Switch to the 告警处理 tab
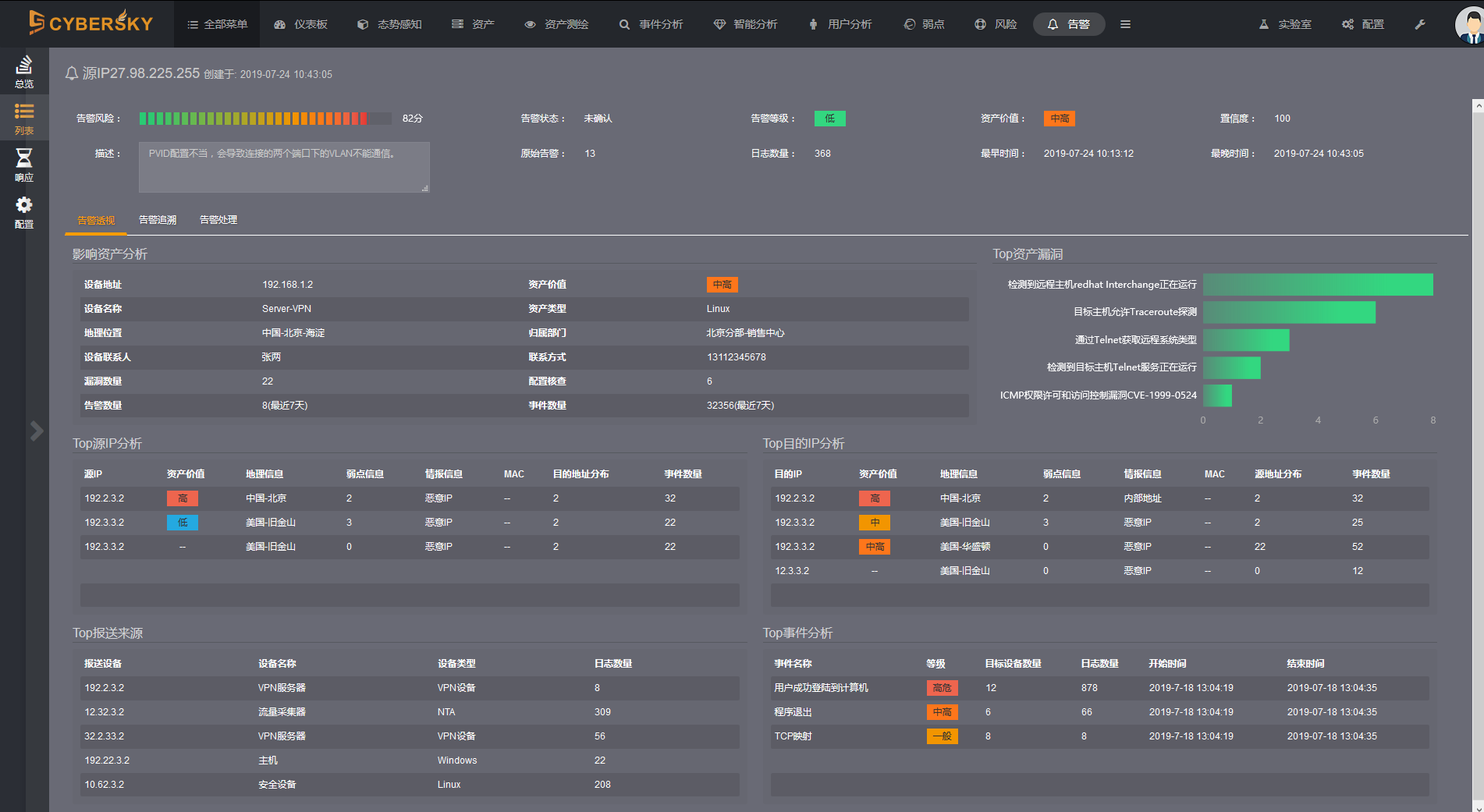This screenshot has height=812, width=1484. pos(218,220)
